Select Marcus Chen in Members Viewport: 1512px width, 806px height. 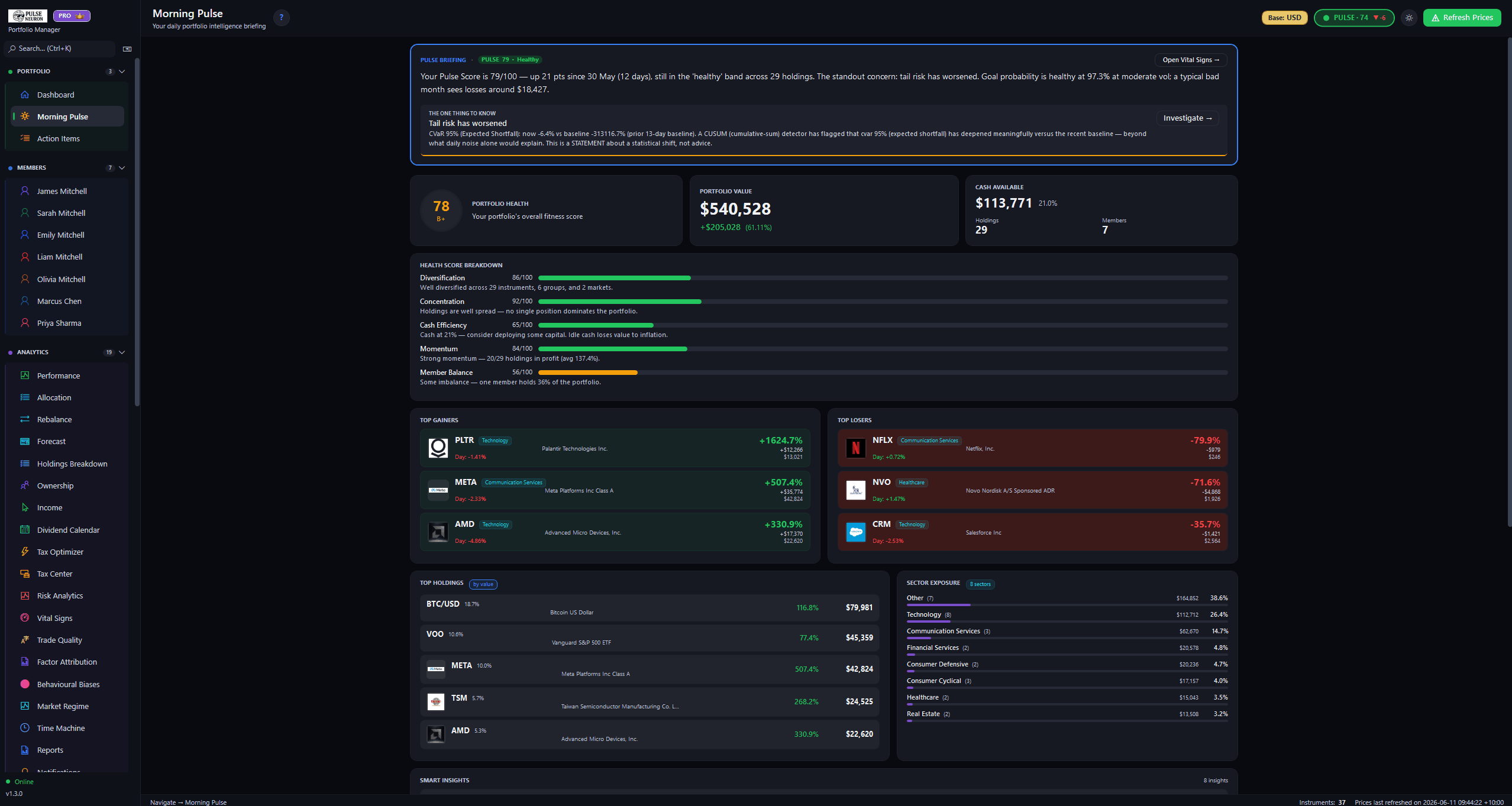67,301
